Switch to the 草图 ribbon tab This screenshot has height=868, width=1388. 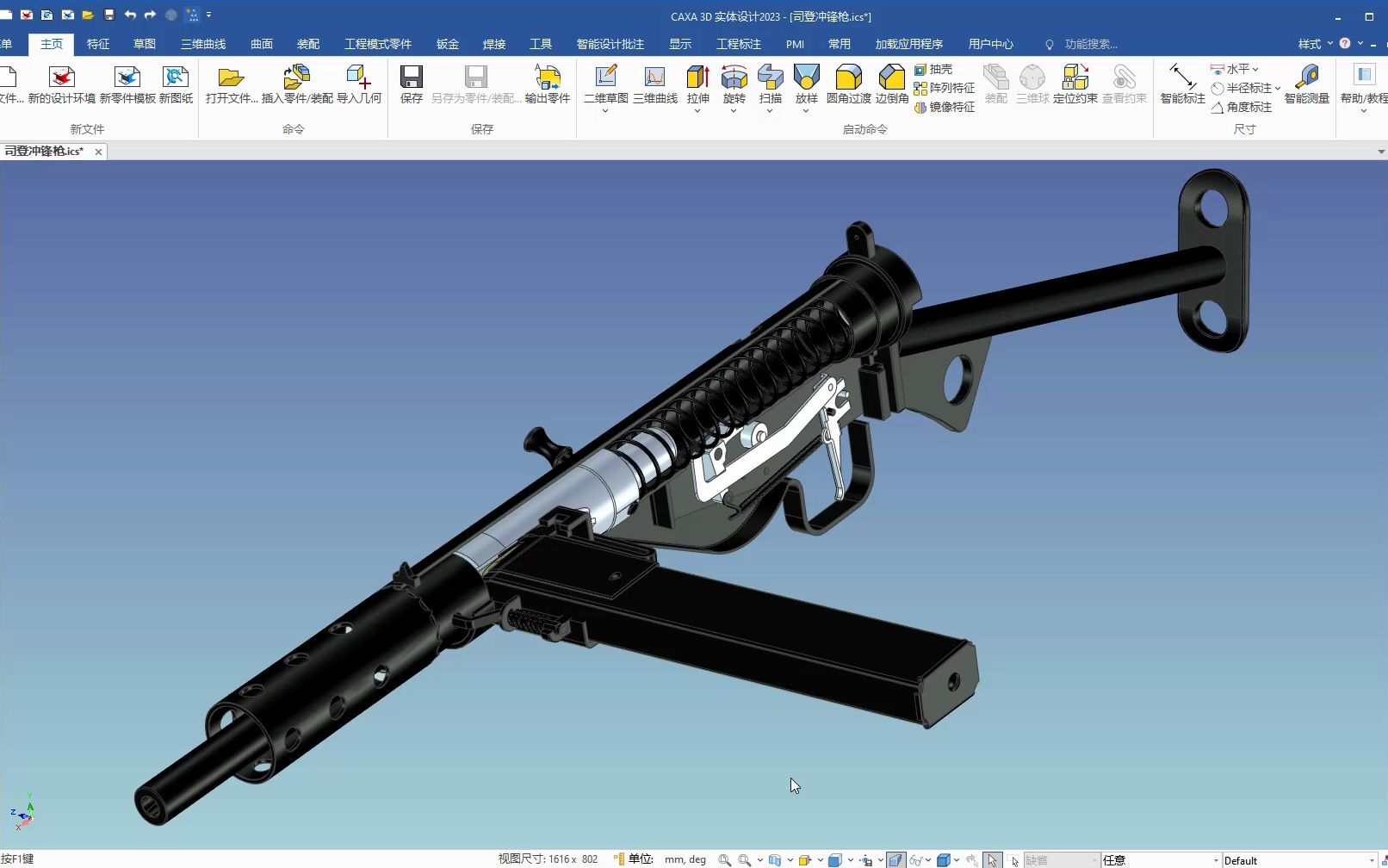pyautogui.click(x=145, y=44)
